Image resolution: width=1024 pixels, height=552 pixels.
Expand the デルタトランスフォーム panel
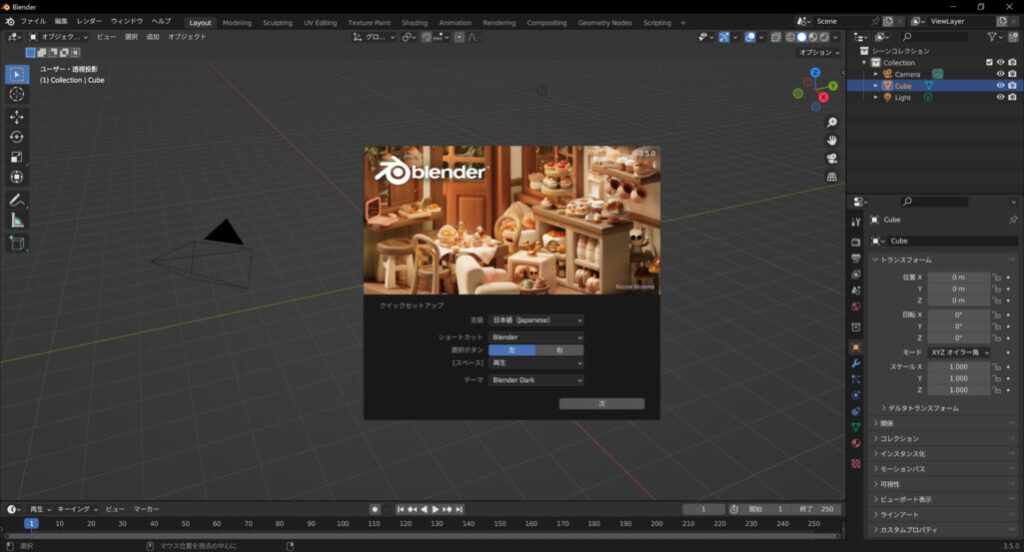923,408
